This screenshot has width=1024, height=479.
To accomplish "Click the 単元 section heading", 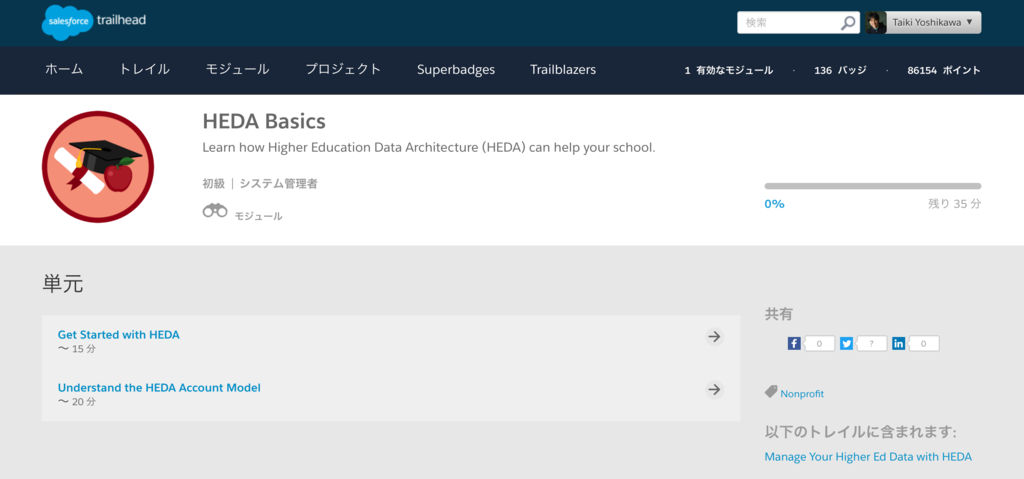I will click(63, 284).
